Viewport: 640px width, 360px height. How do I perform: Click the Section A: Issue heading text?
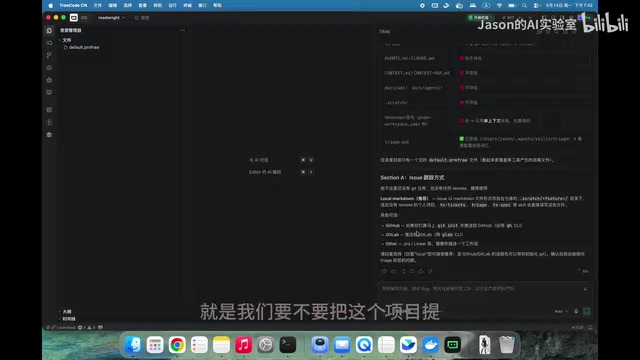(412, 178)
